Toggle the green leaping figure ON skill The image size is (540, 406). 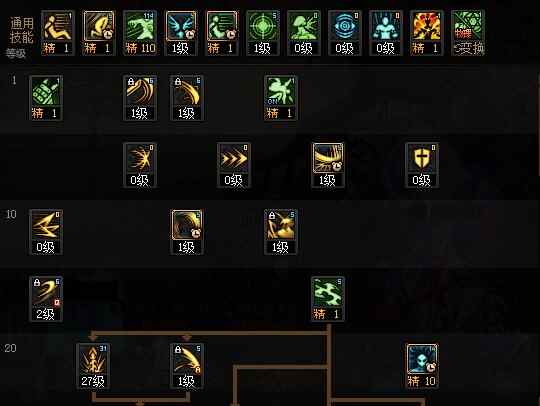point(281,98)
